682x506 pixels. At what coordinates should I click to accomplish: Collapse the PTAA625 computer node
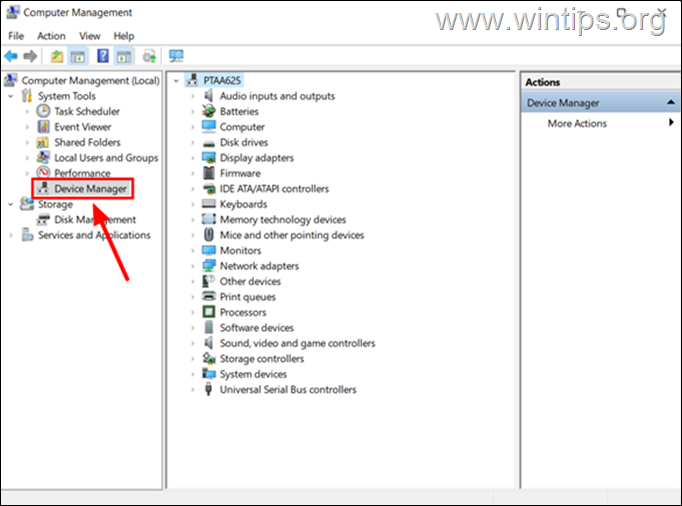[176, 81]
